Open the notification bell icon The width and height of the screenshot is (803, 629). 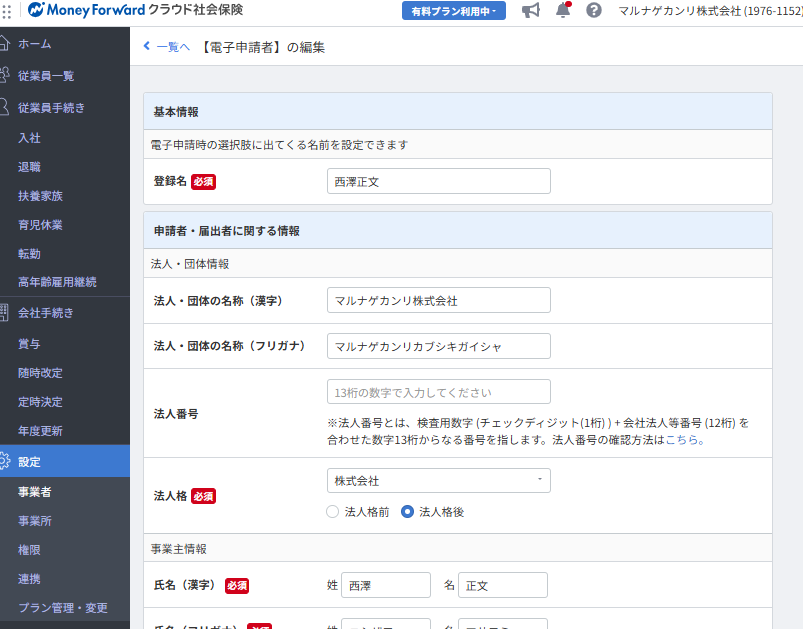tap(562, 10)
